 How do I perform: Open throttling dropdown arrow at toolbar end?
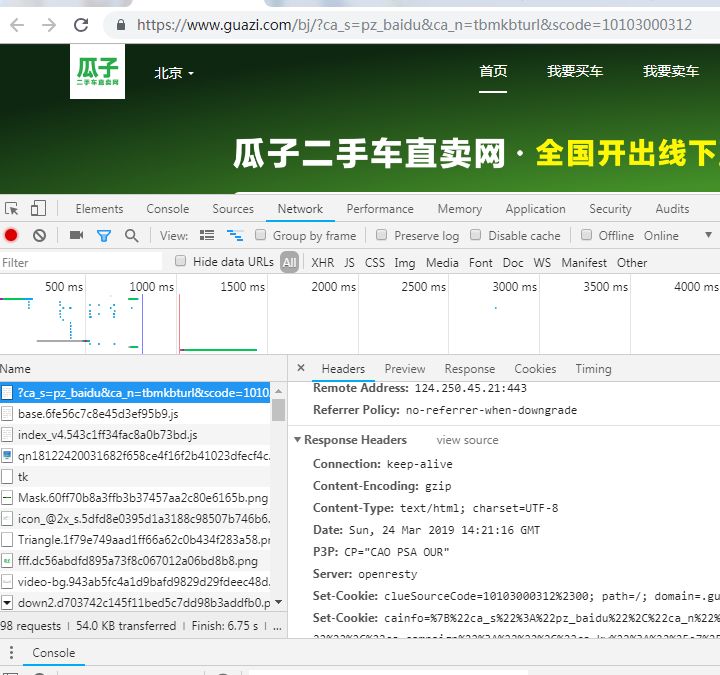[709, 235]
